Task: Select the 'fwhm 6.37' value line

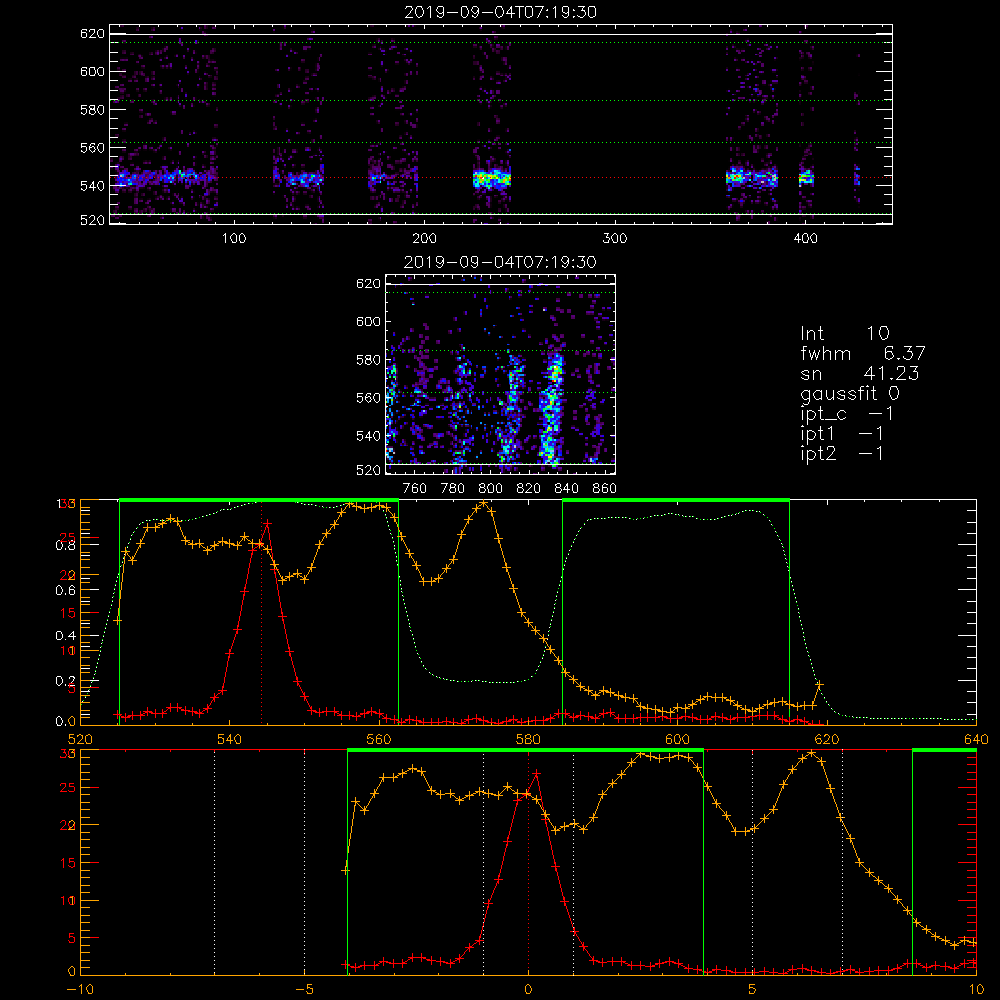Action: coord(863,353)
